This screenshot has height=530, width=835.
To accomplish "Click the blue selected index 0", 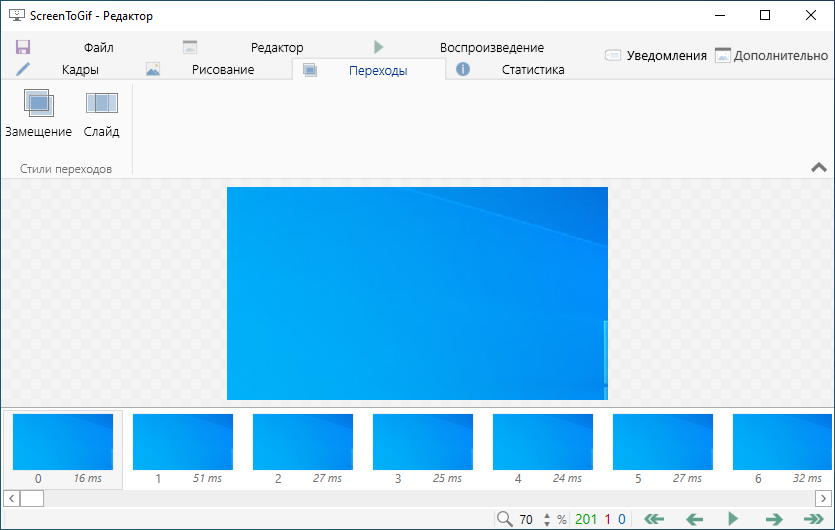I will point(621,519).
